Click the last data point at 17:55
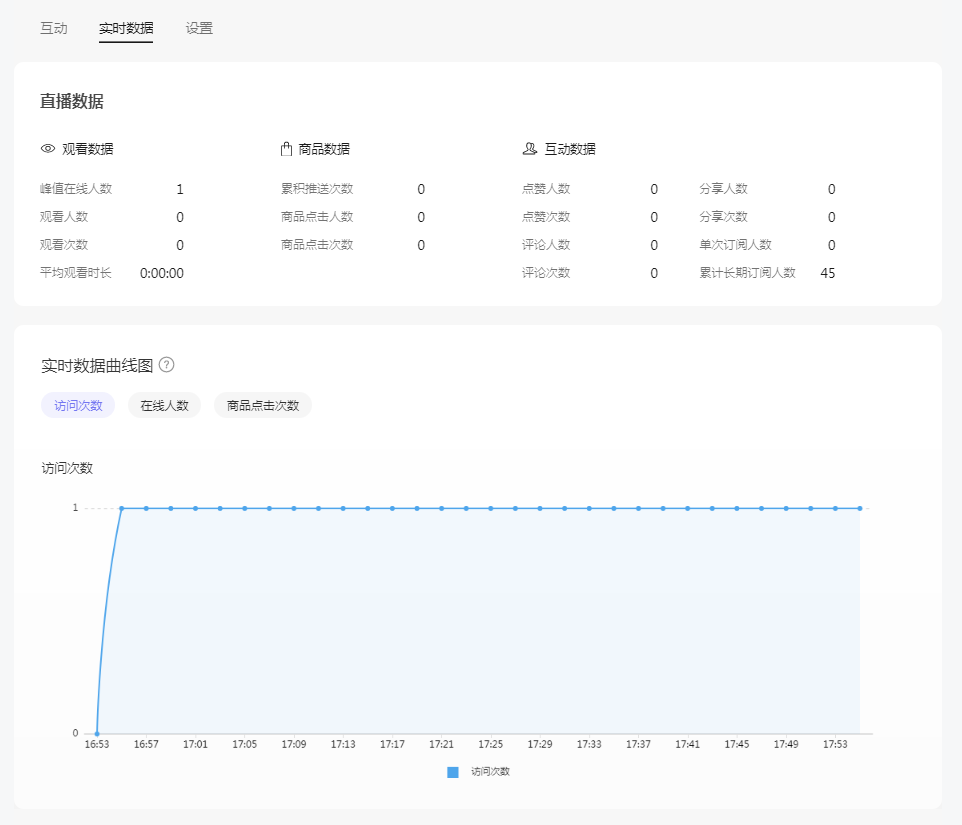962x825 pixels. click(859, 508)
